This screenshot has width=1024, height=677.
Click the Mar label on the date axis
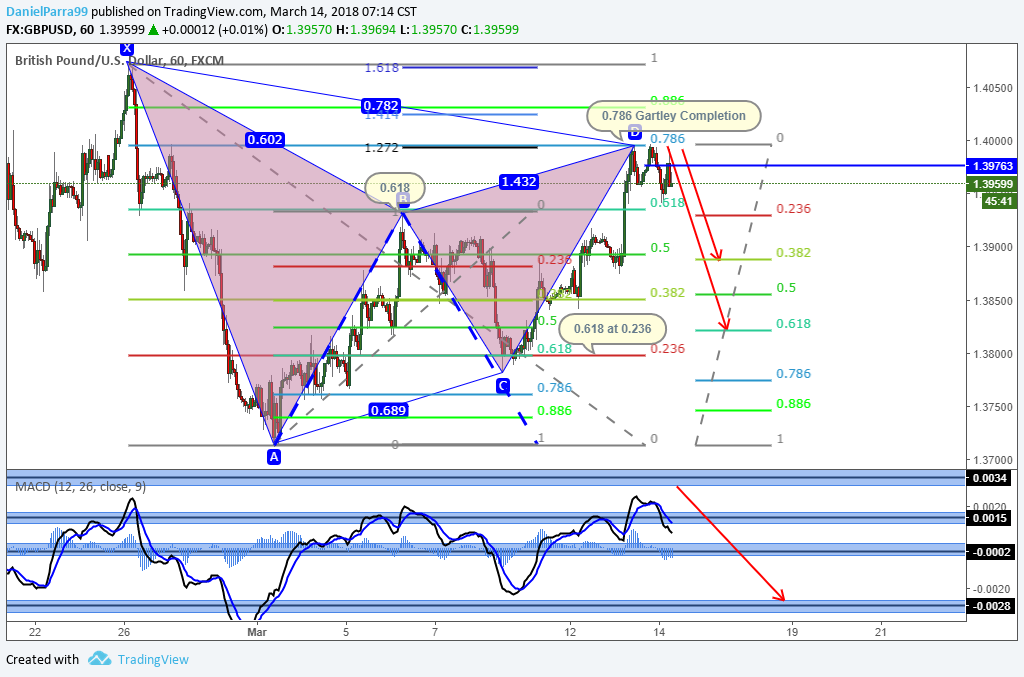coord(257,632)
